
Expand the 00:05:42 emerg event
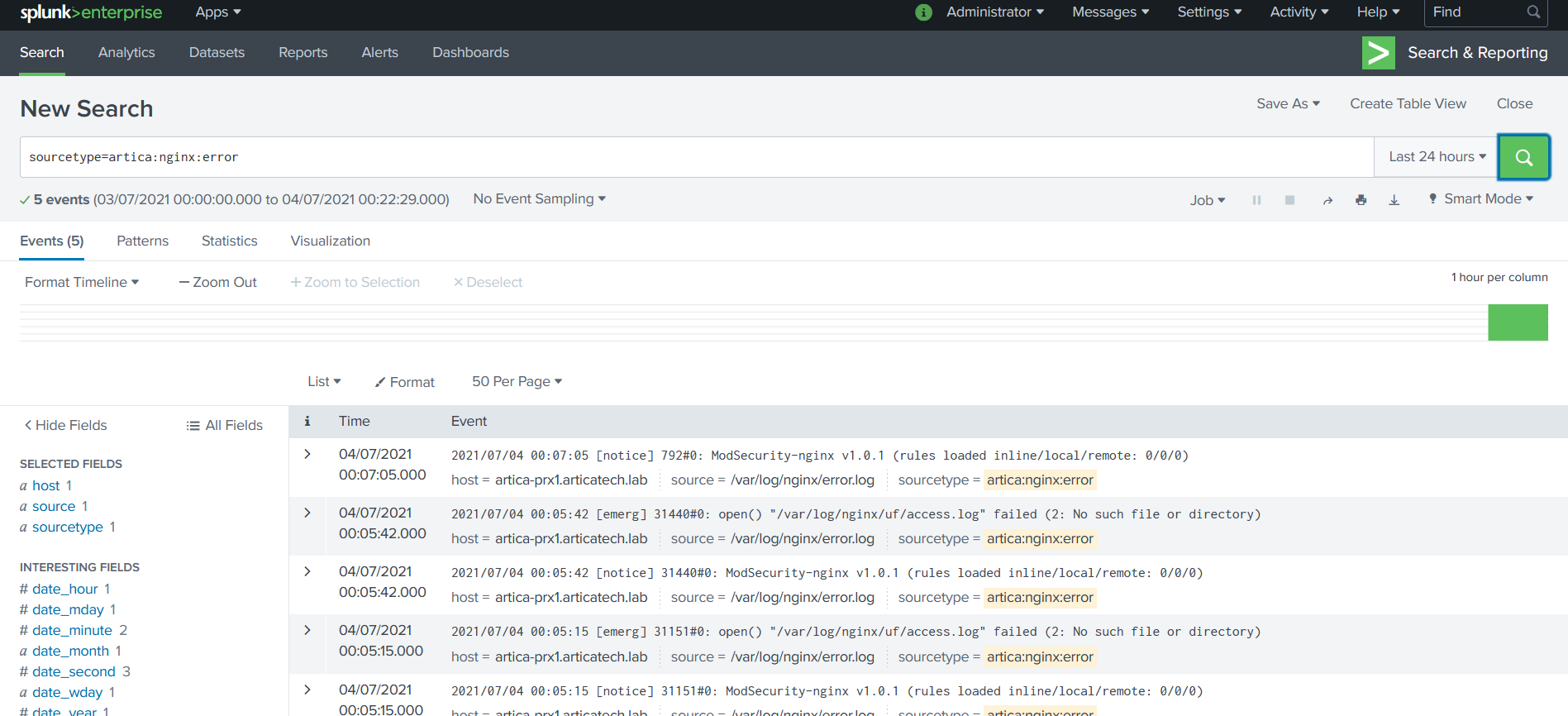(307, 513)
